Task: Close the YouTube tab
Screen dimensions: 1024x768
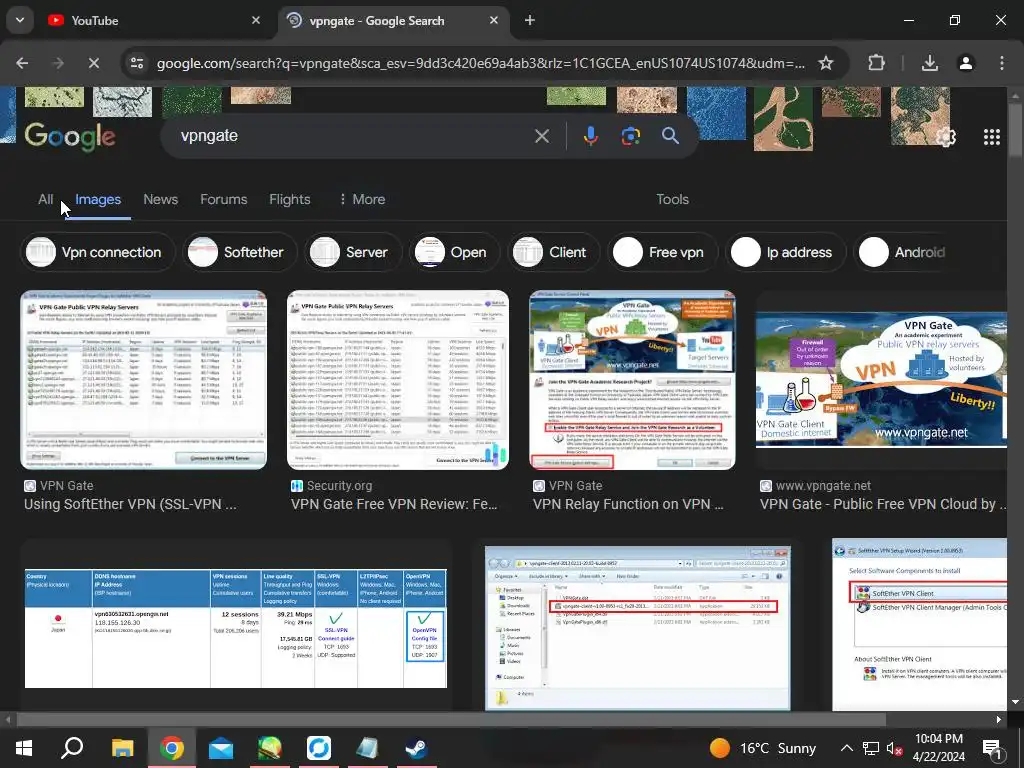Action: coord(256,20)
